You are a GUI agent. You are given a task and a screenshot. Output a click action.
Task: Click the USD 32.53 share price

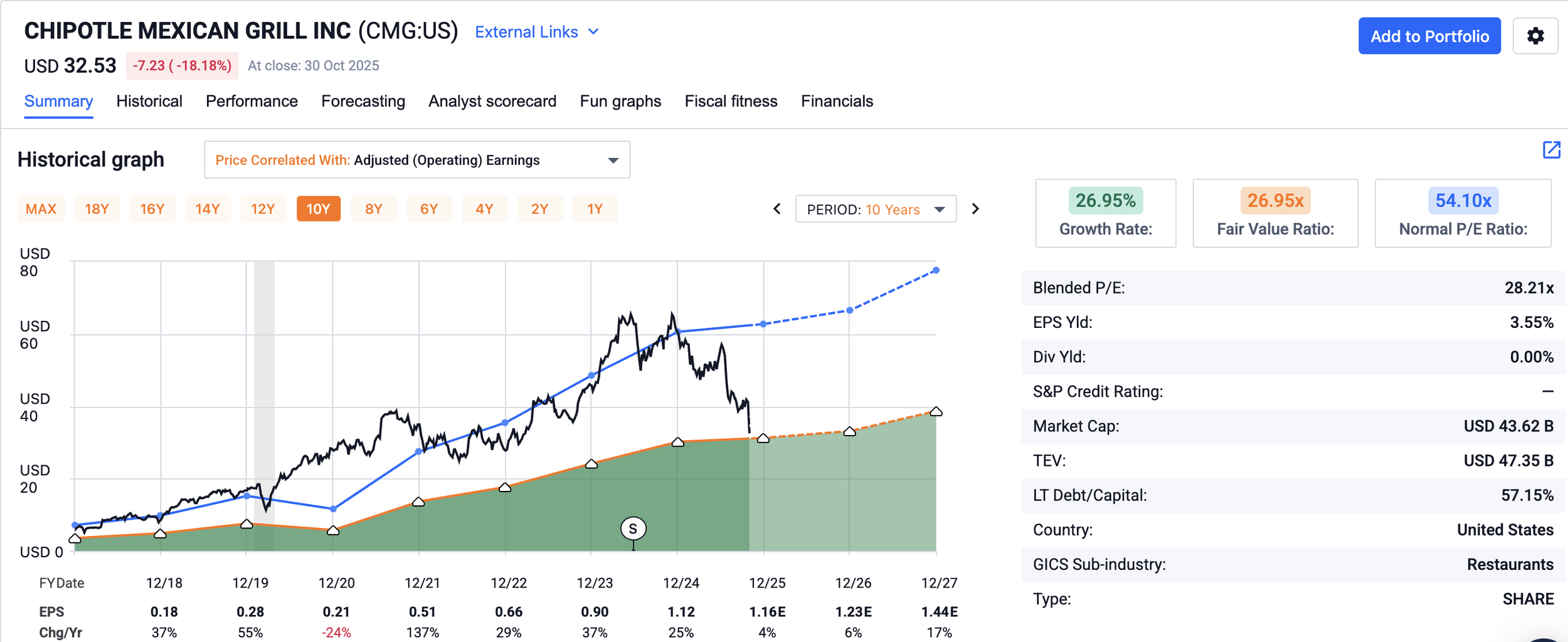point(70,66)
